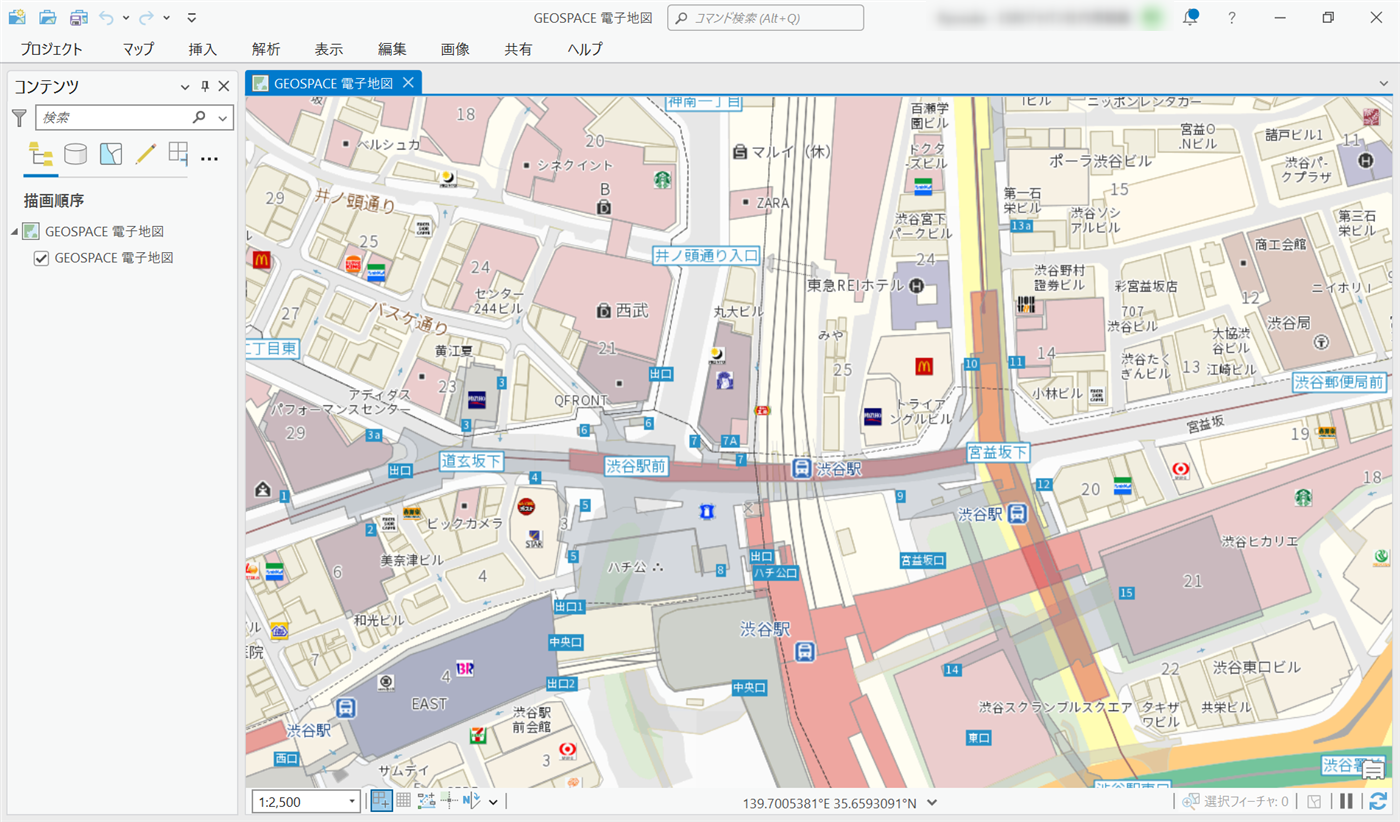Open the notifications bell
This screenshot has height=822, width=1400.
coord(1190,18)
